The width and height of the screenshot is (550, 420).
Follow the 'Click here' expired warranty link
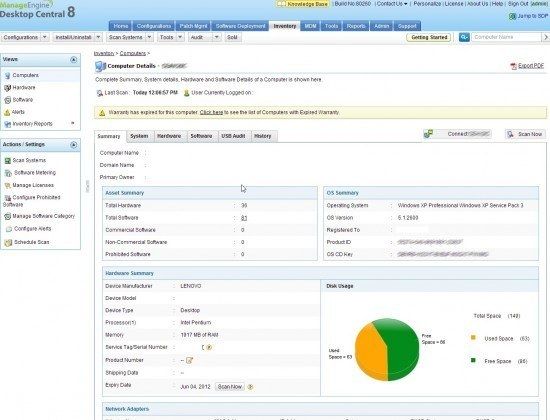point(211,113)
